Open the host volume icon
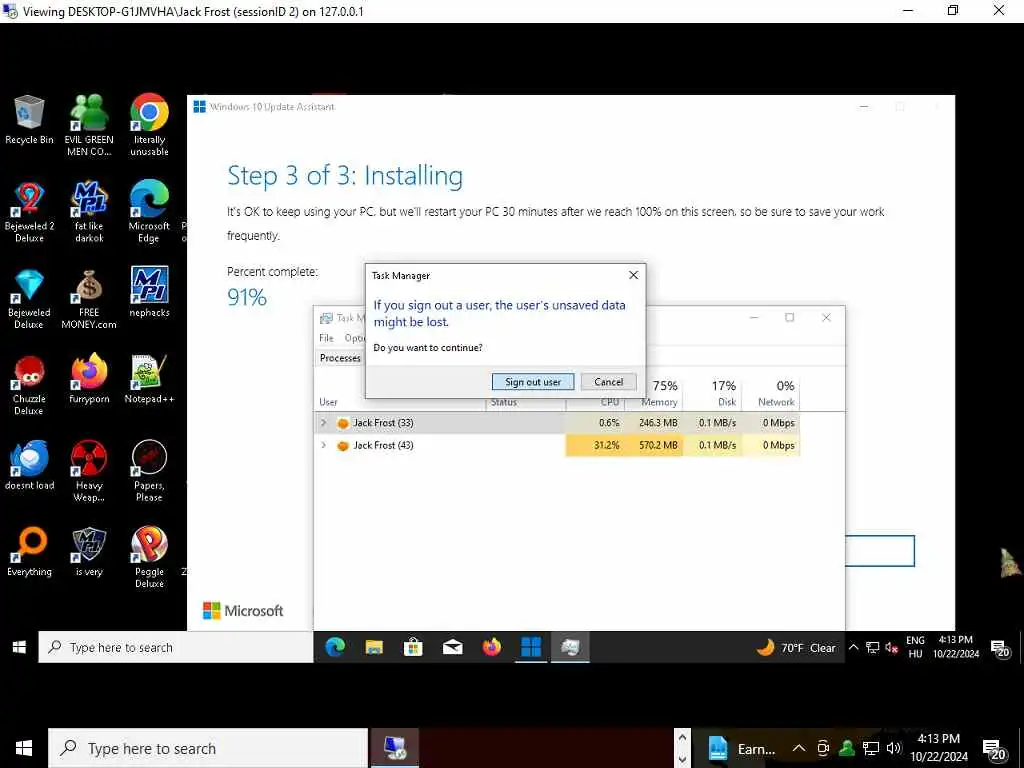1024x768 pixels. tap(894, 748)
